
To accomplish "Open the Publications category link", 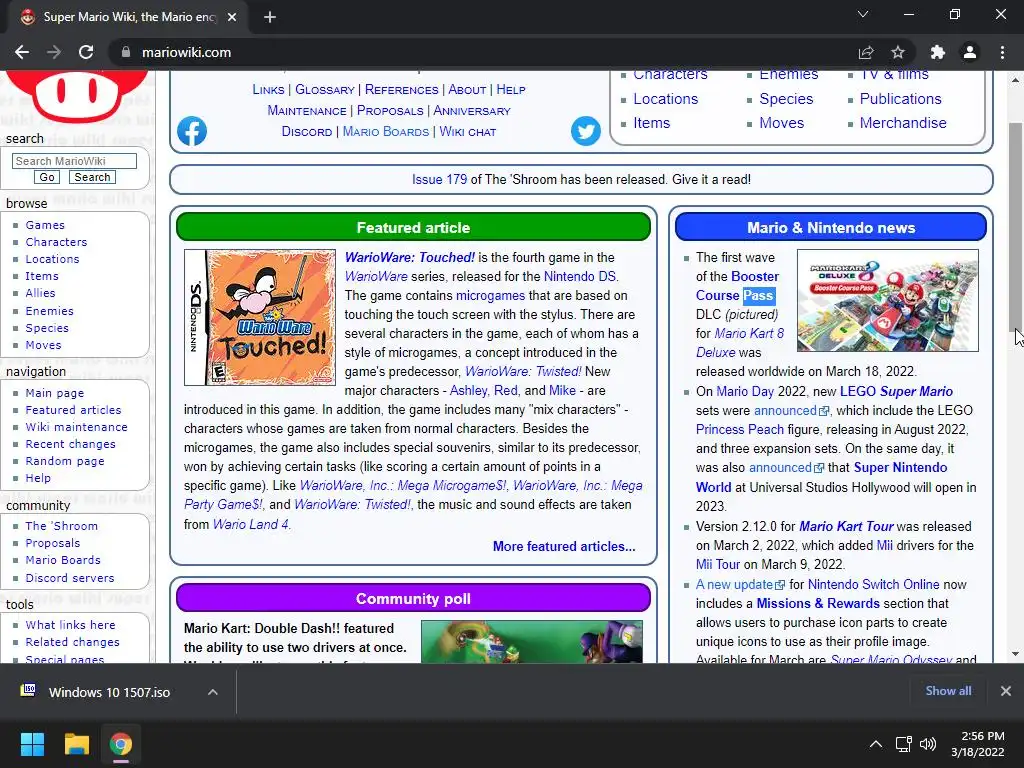I will pos(901,99).
